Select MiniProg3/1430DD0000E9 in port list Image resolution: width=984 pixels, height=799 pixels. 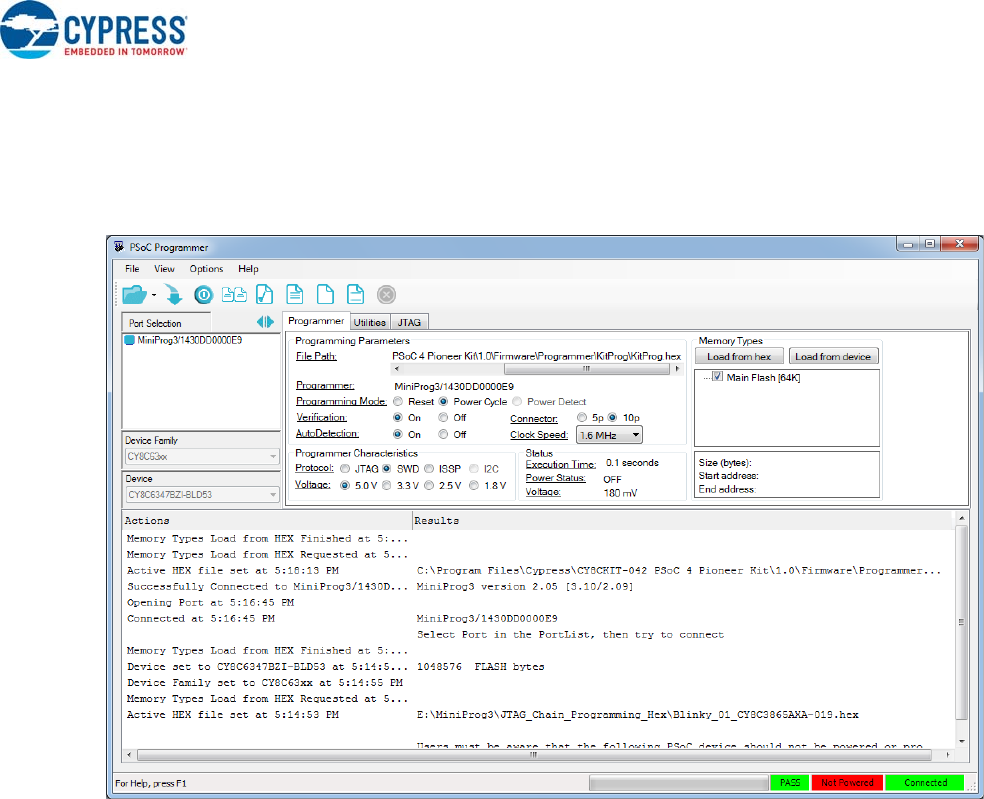pyautogui.click(x=187, y=340)
